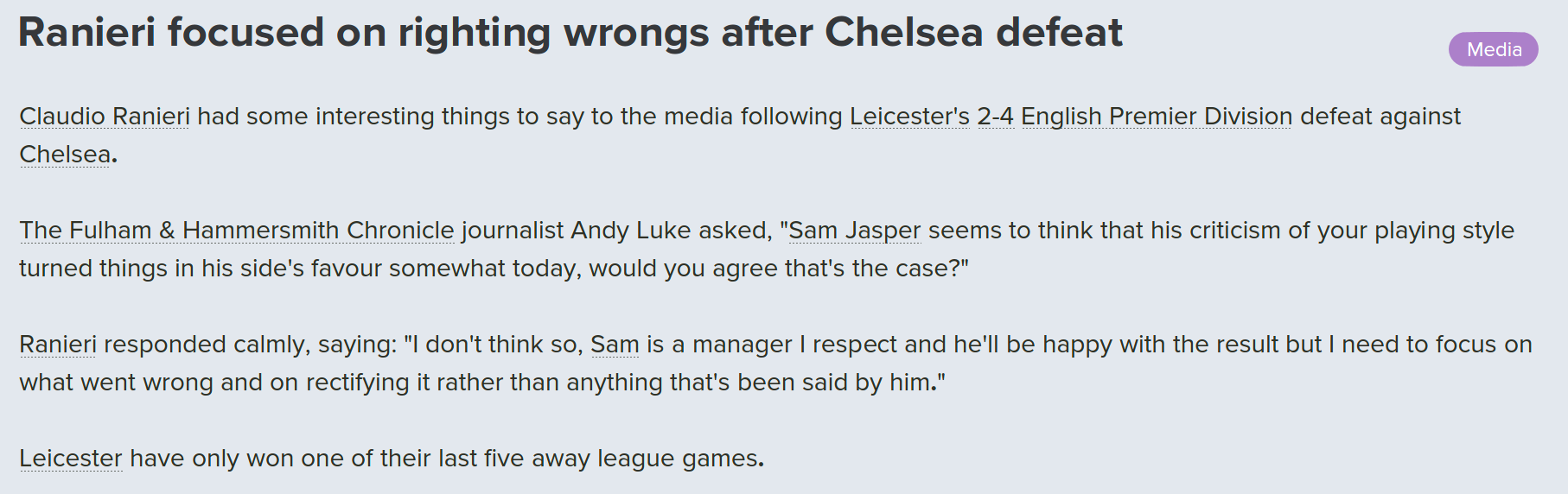
Task: Select the article headline about Ranieri
Action: click(570, 33)
